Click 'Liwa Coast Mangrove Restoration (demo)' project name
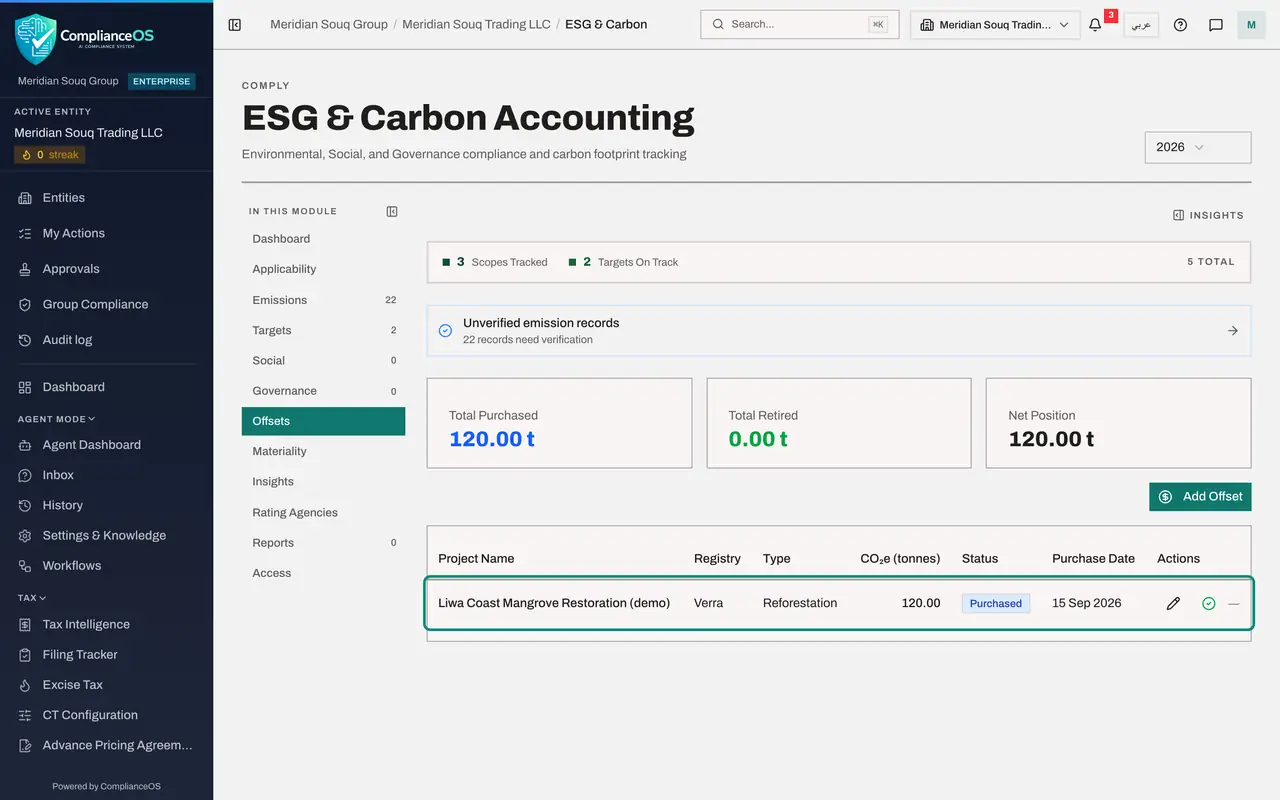This screenshot has height=800, width=1280. coord(554,603)
